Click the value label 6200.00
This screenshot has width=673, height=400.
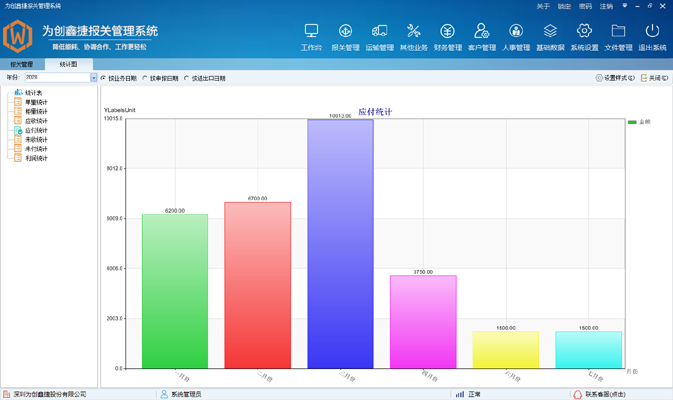(175, 211)
